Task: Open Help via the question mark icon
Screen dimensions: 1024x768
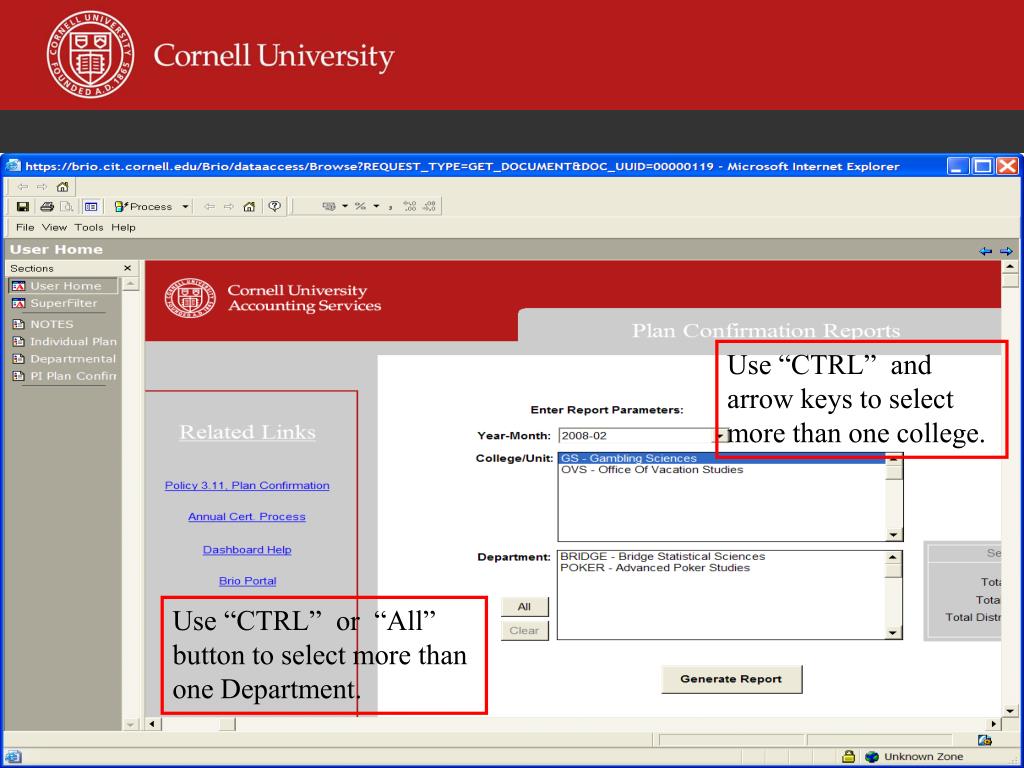Action: [x=275, y=206]
